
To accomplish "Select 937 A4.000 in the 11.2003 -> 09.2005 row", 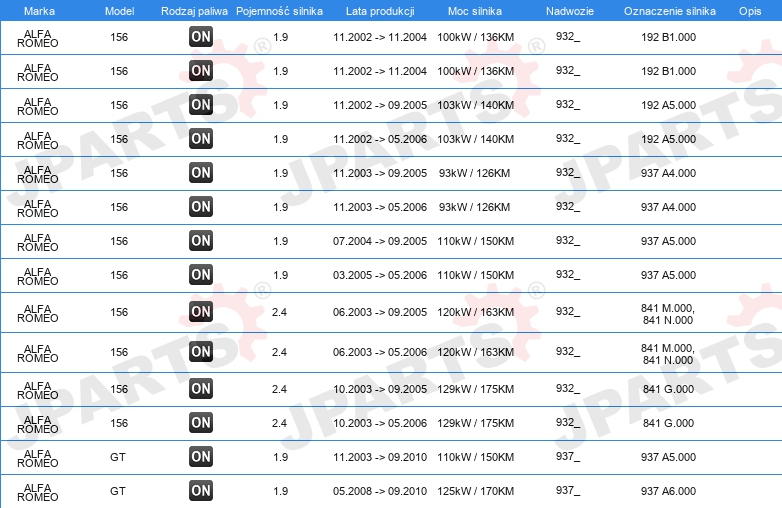I will tap(668, 173).
